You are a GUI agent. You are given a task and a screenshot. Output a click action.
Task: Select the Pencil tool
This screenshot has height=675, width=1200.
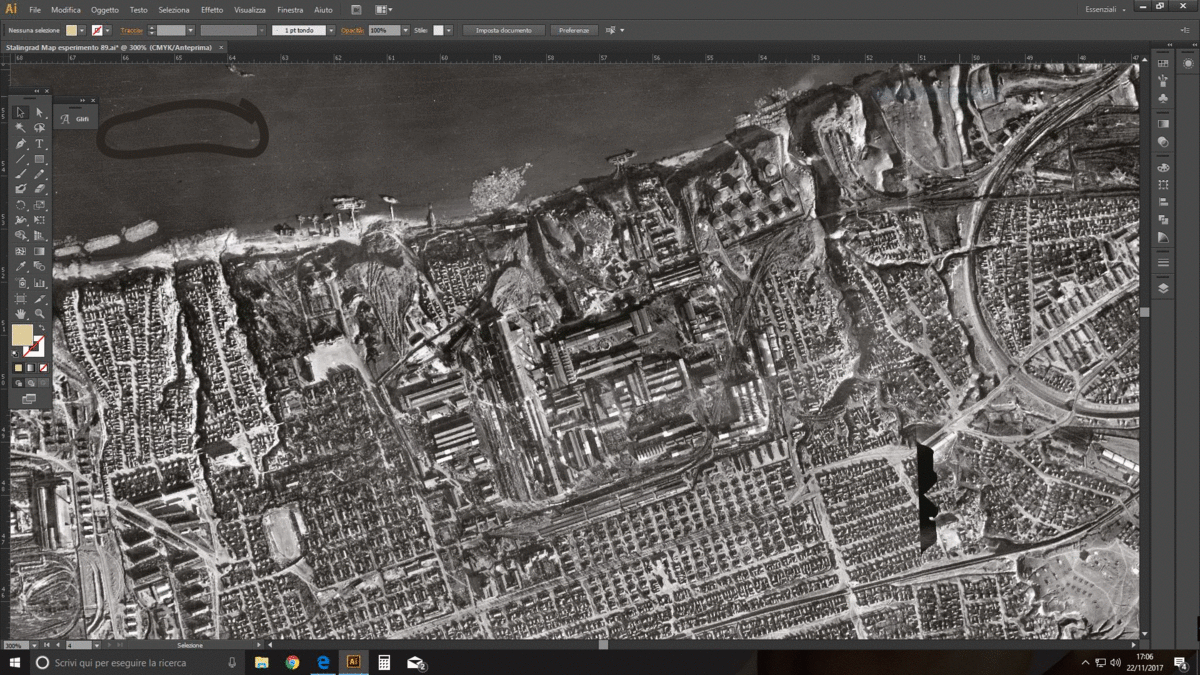pos(40,174)
